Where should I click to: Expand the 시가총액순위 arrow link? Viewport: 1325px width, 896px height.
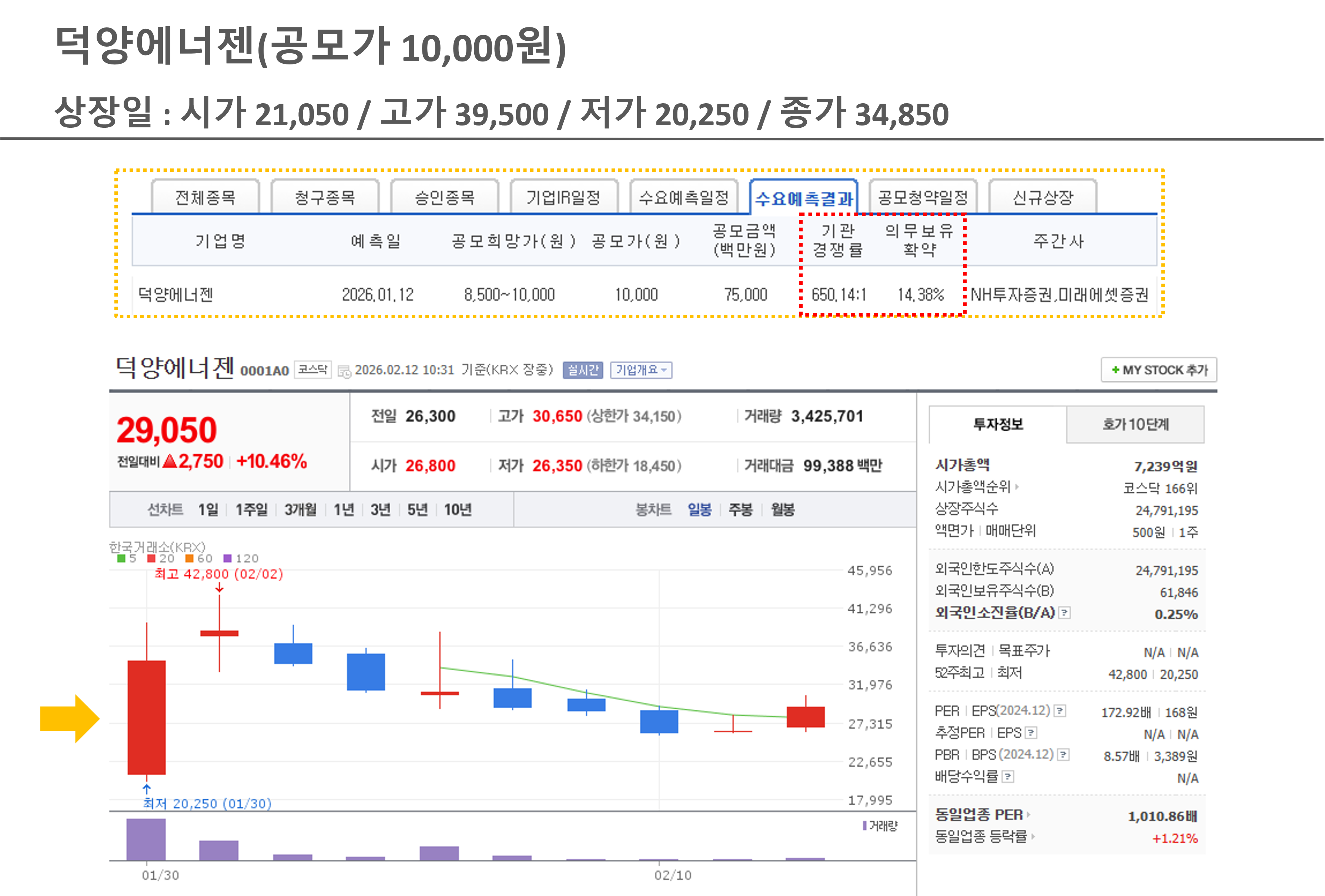1017,487
